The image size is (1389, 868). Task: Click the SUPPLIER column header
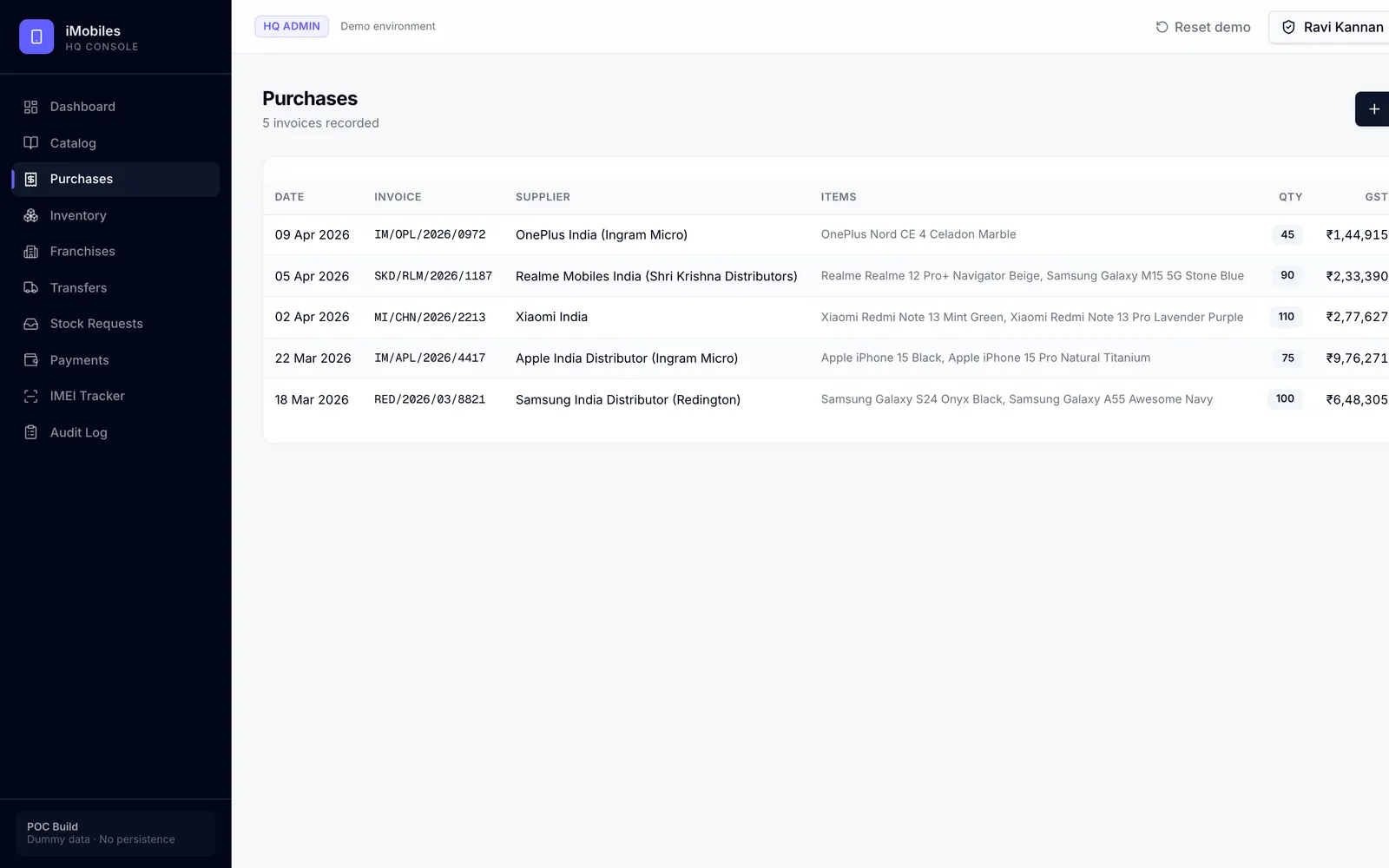pyautogui.click(x=543, y=197)
